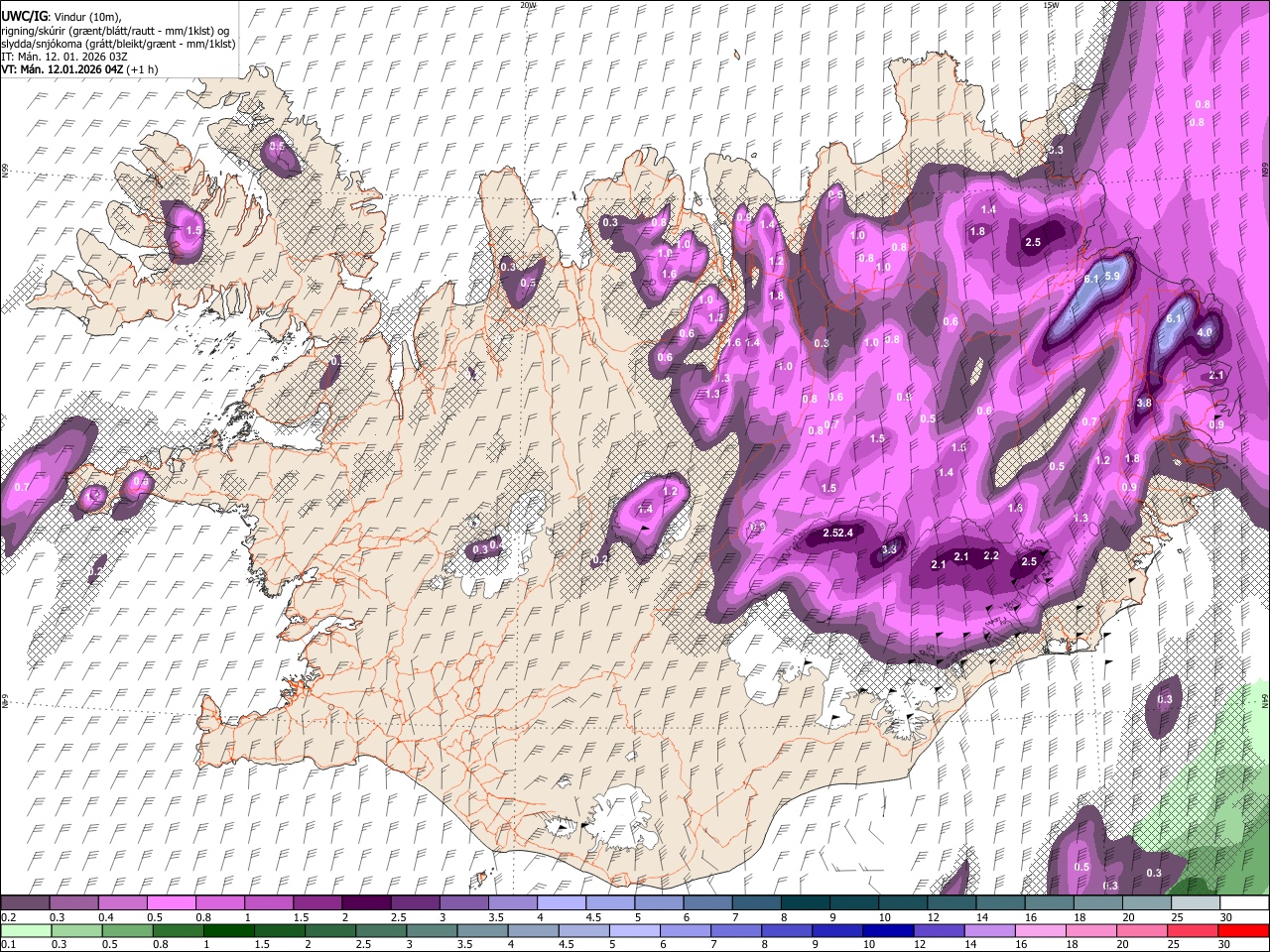Click the 0.8–1 green swatch in lower legend
Screen dimensions: 1270x952
[x=178, y=931]
